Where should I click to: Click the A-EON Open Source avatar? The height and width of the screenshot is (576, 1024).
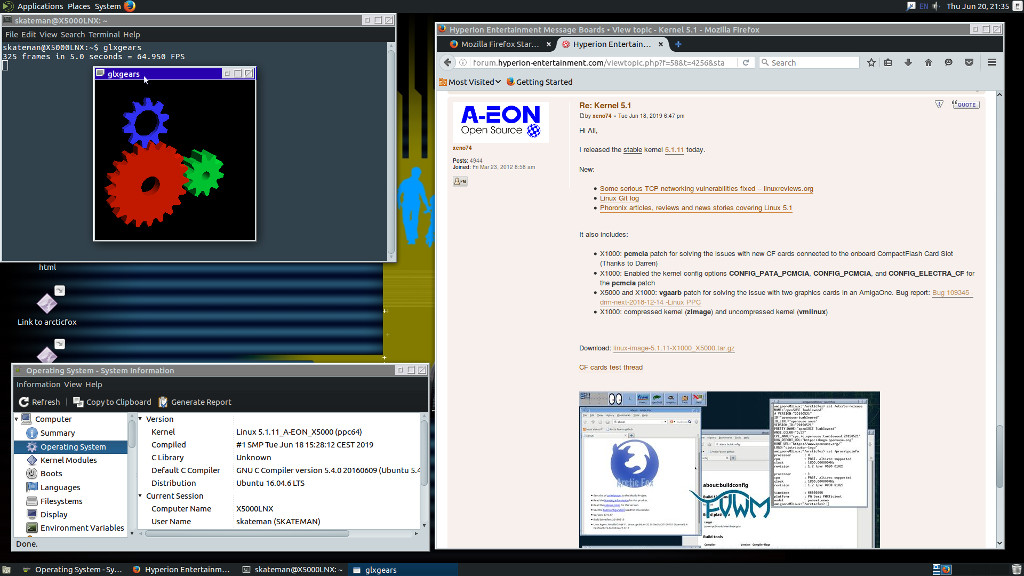tap(501, 122)
